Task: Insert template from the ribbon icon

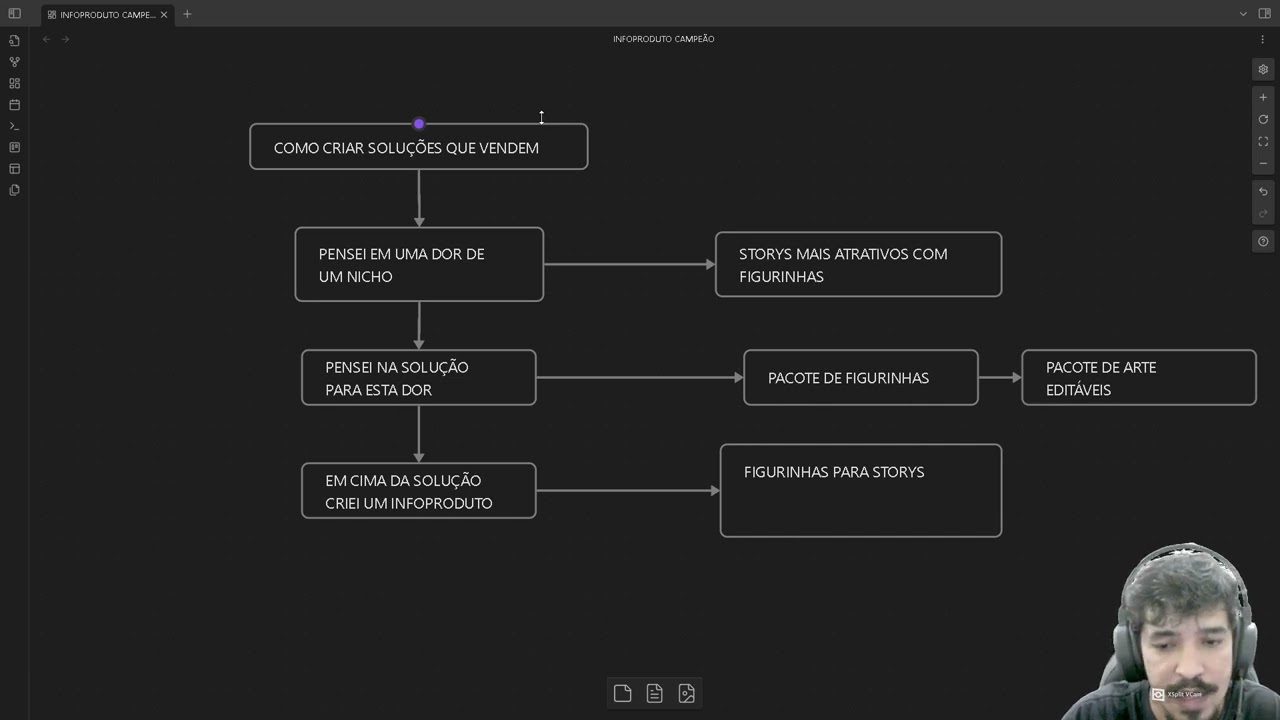Action: [x=14, y=169]
